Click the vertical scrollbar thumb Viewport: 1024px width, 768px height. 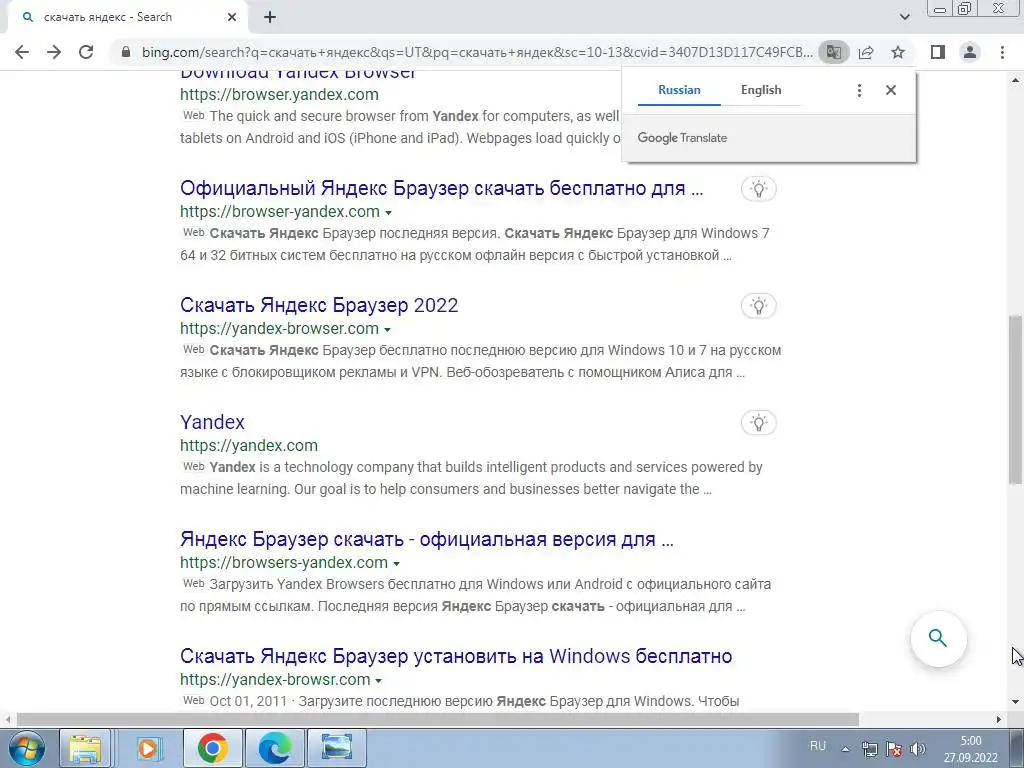(x=1015, y=400)
